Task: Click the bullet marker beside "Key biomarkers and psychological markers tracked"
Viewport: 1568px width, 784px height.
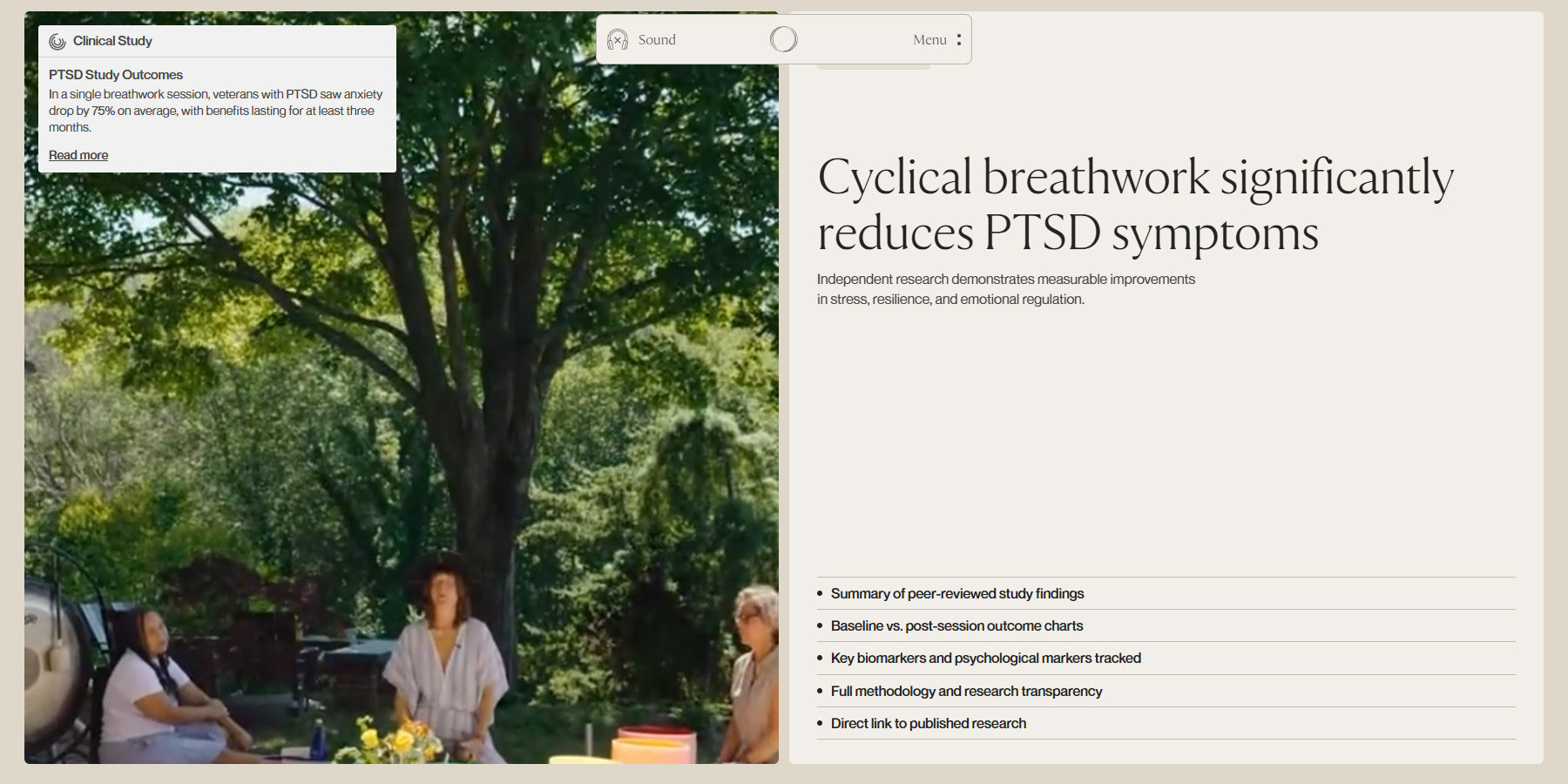Action: [x=820, y=658]
